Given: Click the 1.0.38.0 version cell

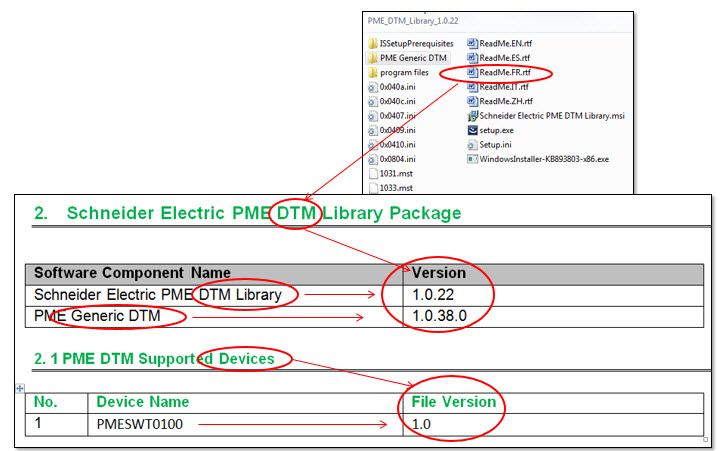Looking at the screenshot, I should (553, 316).
